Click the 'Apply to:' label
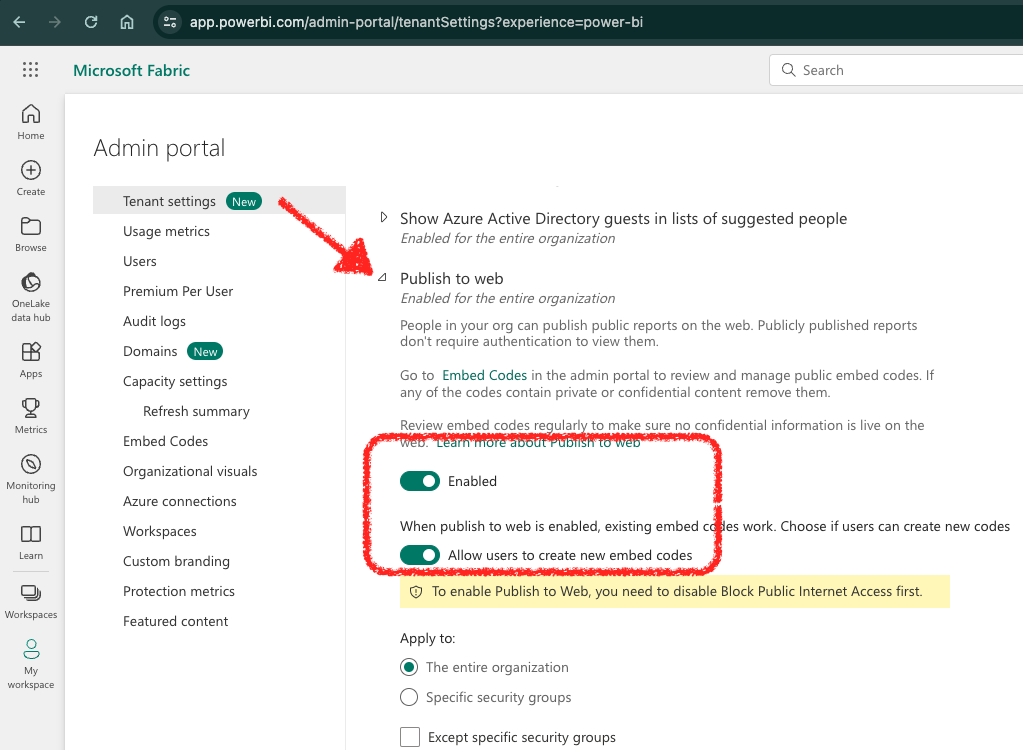Image resolution: width=1023 pixels, height=750 pixels. (427, 638)
